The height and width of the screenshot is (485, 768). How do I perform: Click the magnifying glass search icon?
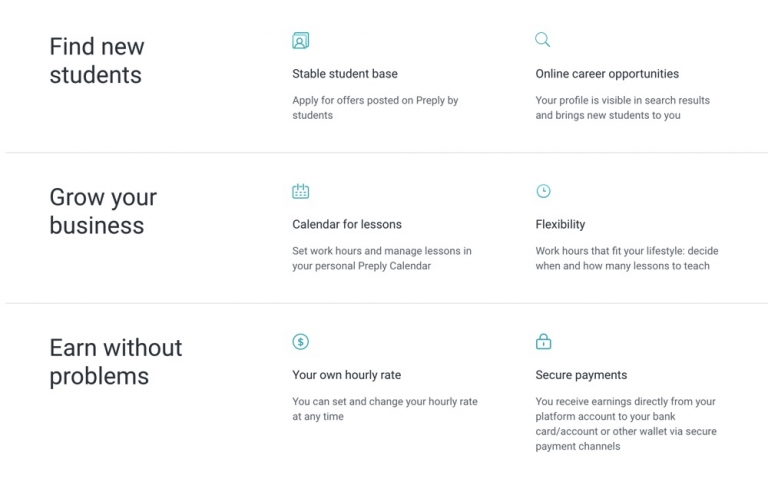542,40
